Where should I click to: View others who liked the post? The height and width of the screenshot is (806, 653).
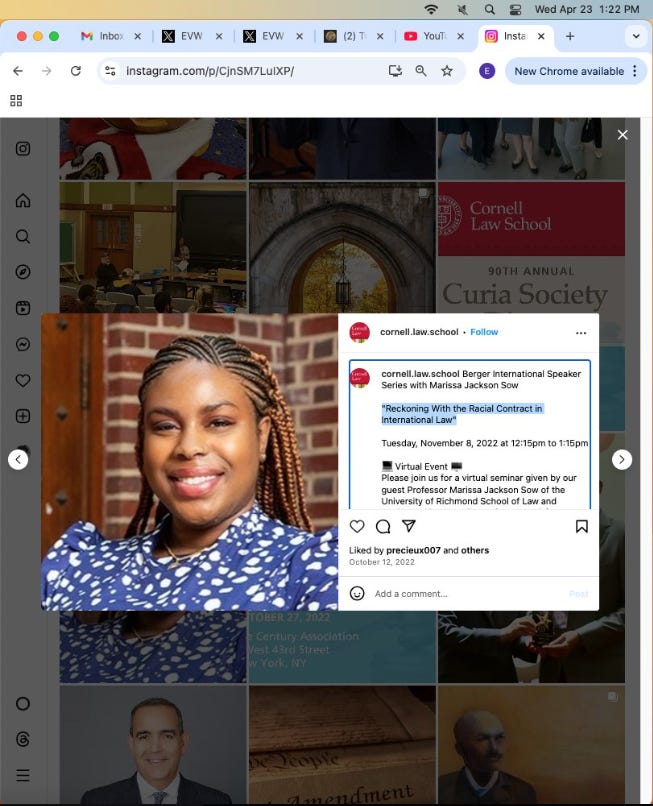[475, 550]
